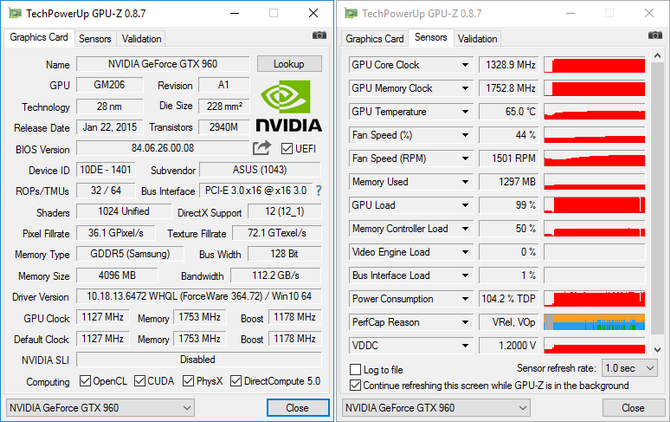Click the camera screenshot icon in left window

coord(319,35)
